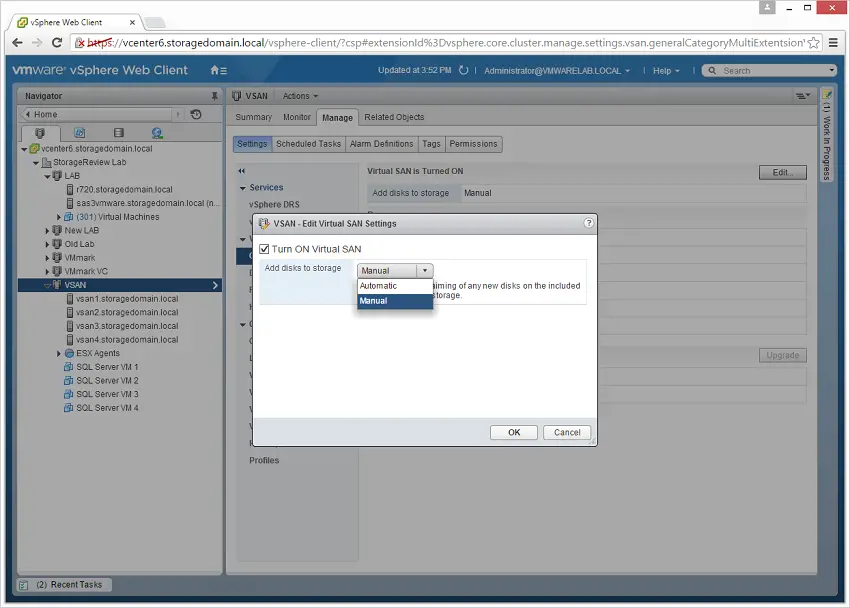The width and height of the screenshot is (850, 608).
Task: Select host vsan1.storagedomain.local
Action: (127, 299)
